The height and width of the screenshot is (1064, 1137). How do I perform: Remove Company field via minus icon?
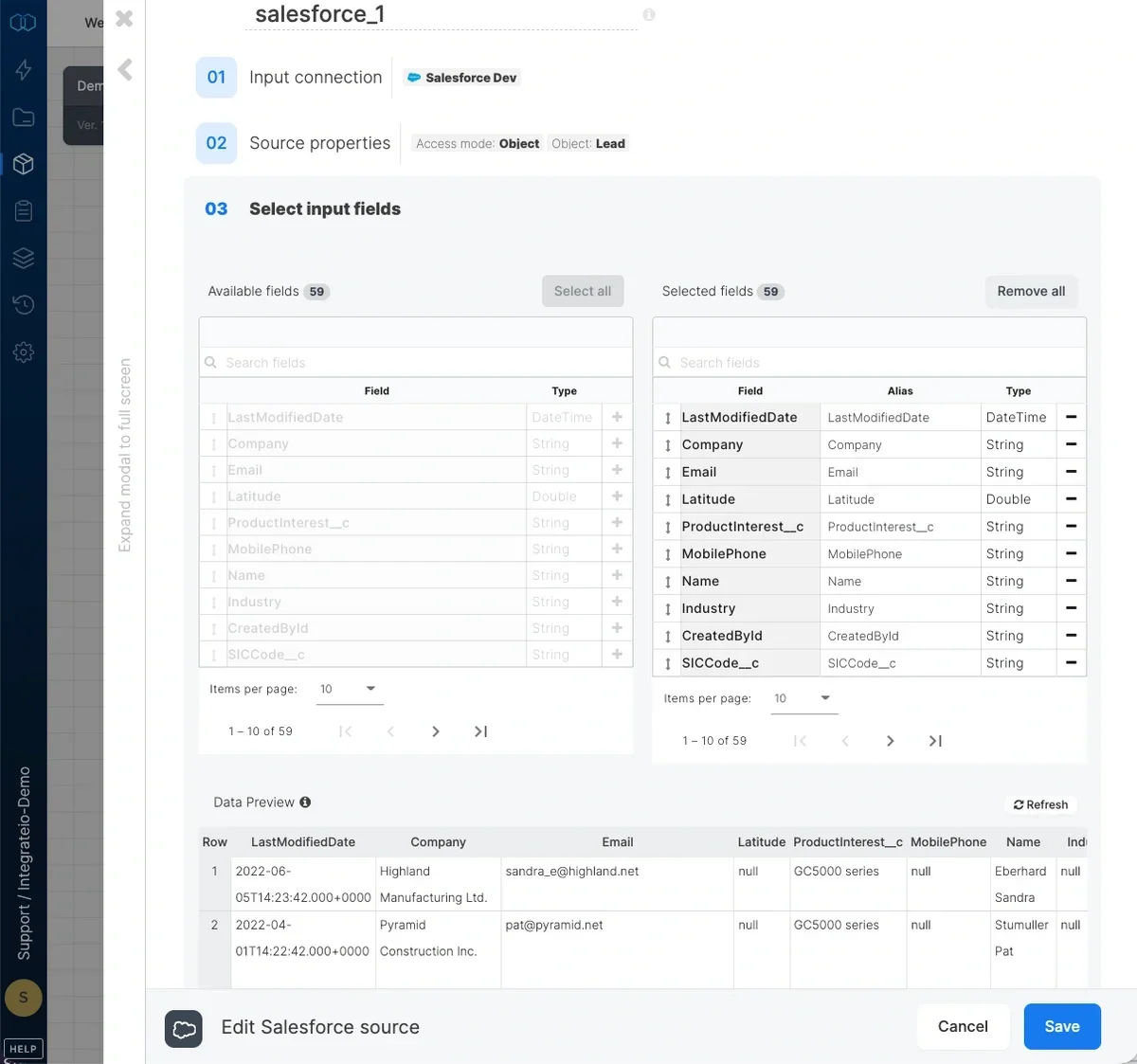(1071, 444)
